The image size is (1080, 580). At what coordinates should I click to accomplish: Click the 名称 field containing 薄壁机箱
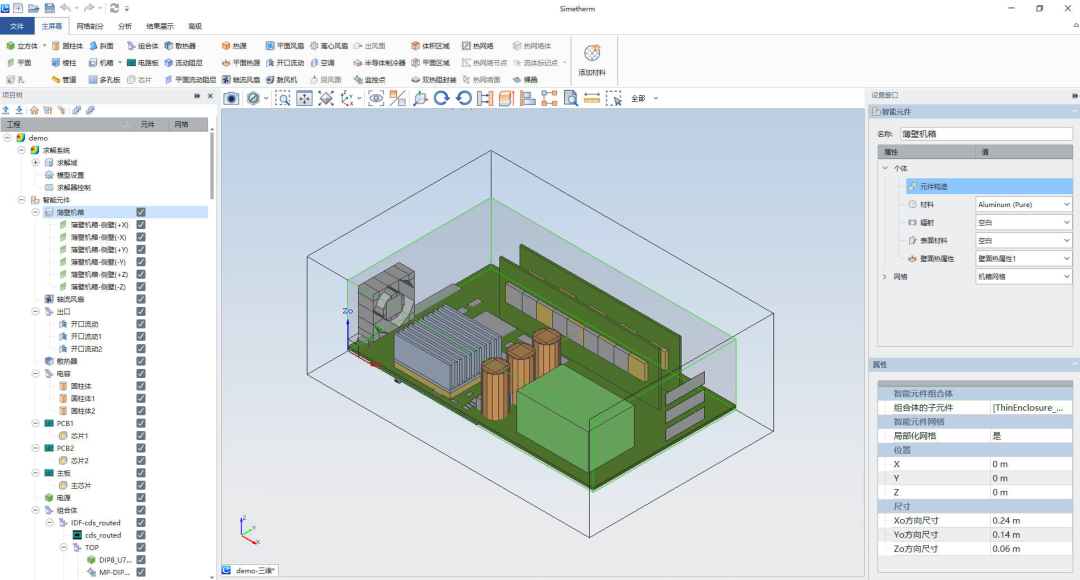[x=985, y=133]
